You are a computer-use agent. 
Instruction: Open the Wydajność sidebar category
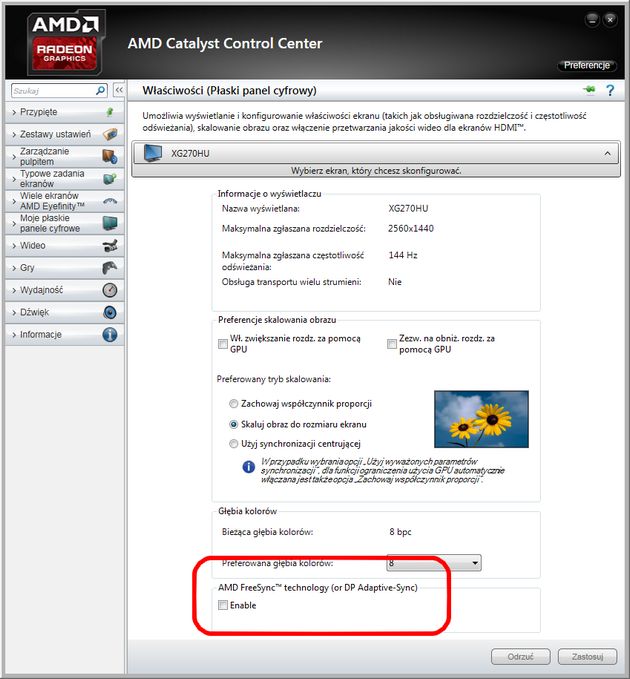pos(64,290)
